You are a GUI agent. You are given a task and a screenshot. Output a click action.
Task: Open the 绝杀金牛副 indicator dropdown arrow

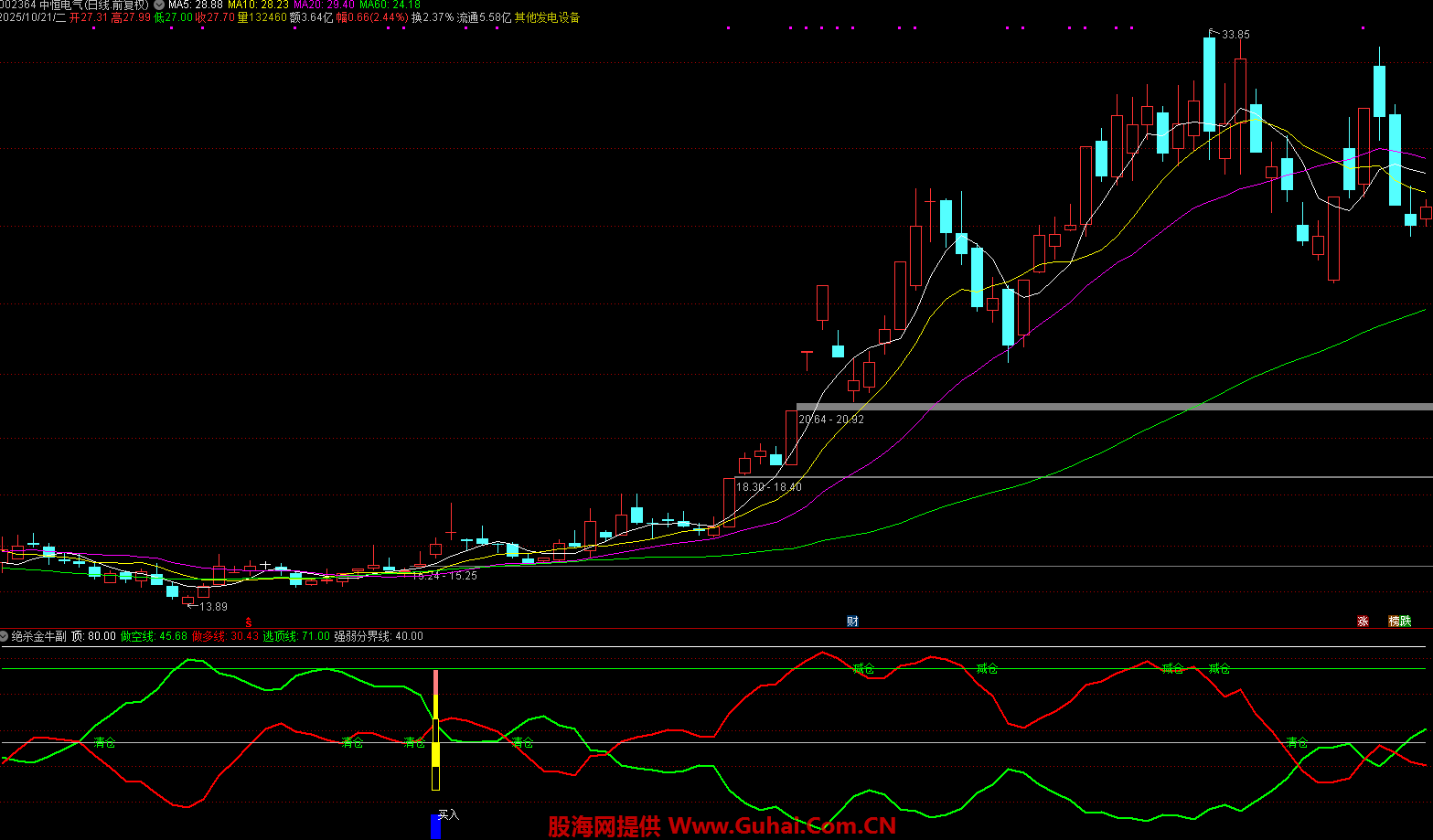[x=5, y=636]
